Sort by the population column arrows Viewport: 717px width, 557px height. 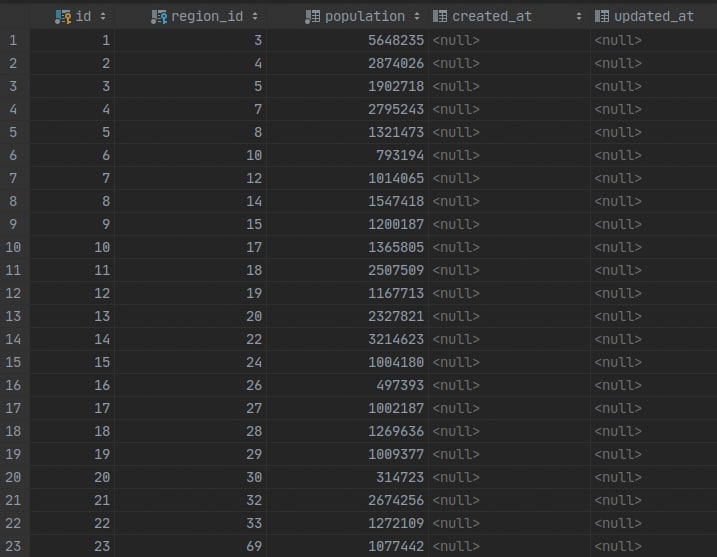417,16
